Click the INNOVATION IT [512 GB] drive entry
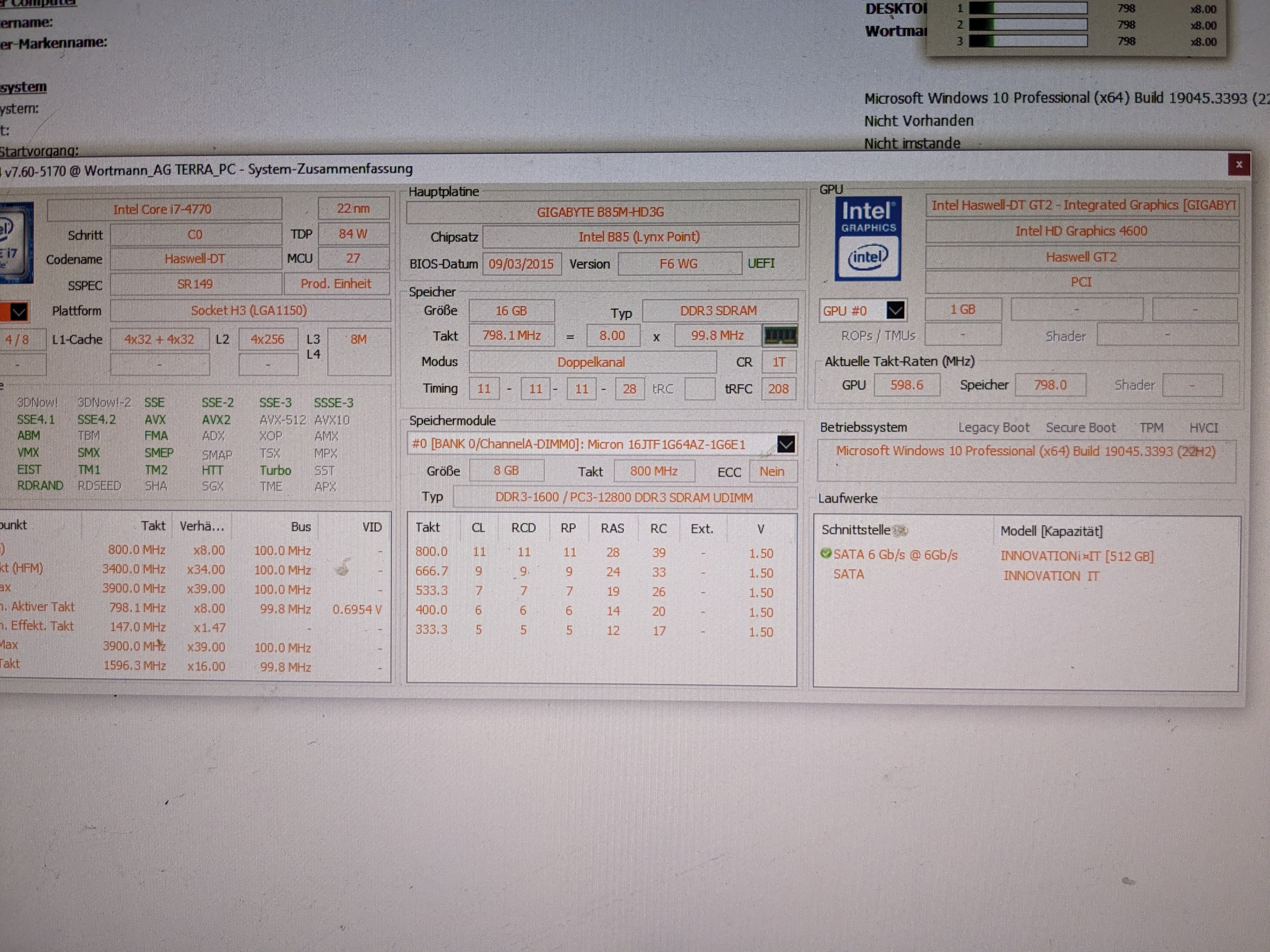The image size is (1270, 952). 1077,556
